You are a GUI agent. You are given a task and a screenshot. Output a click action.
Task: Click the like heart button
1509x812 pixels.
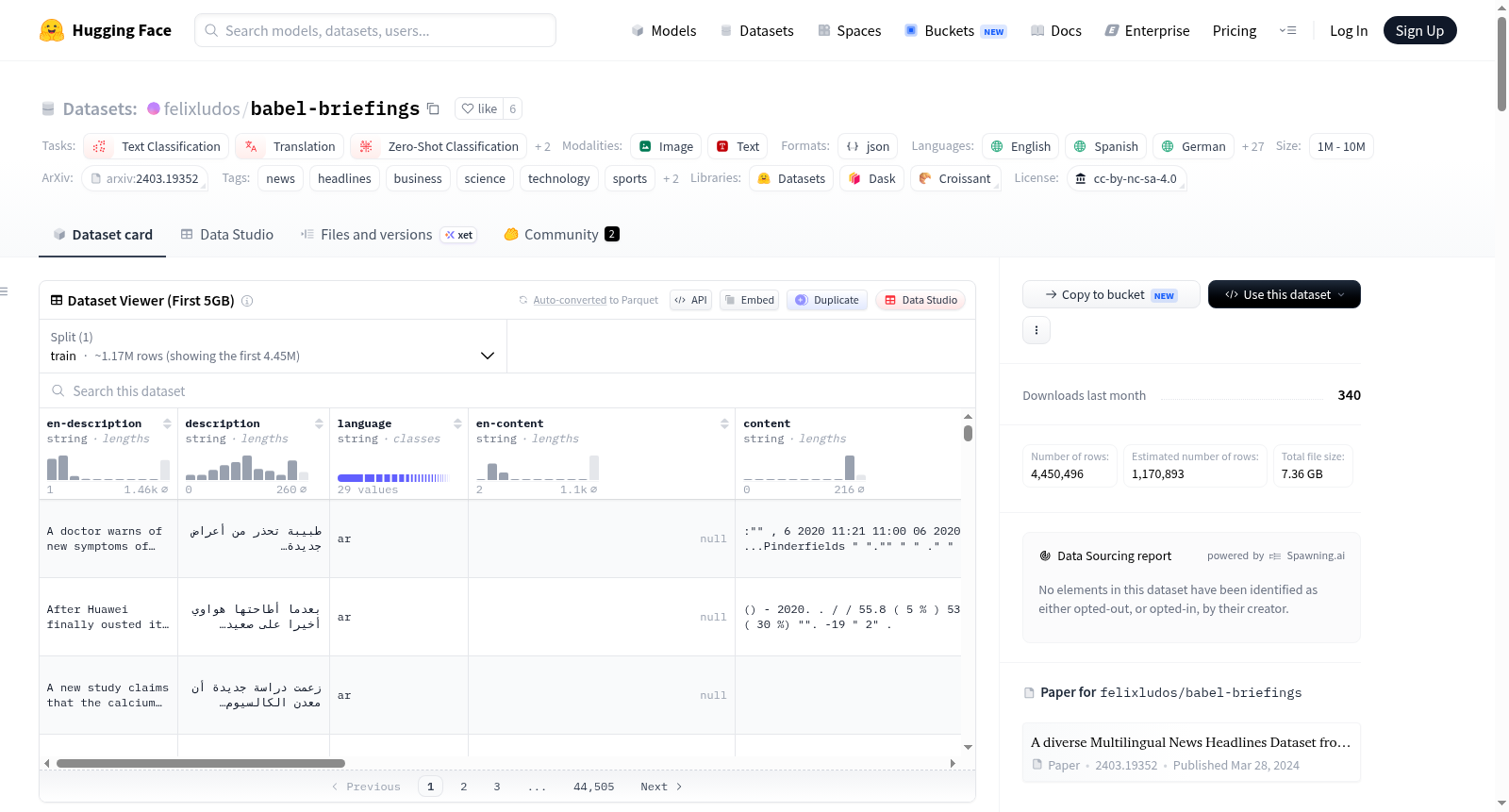(479, 108)
